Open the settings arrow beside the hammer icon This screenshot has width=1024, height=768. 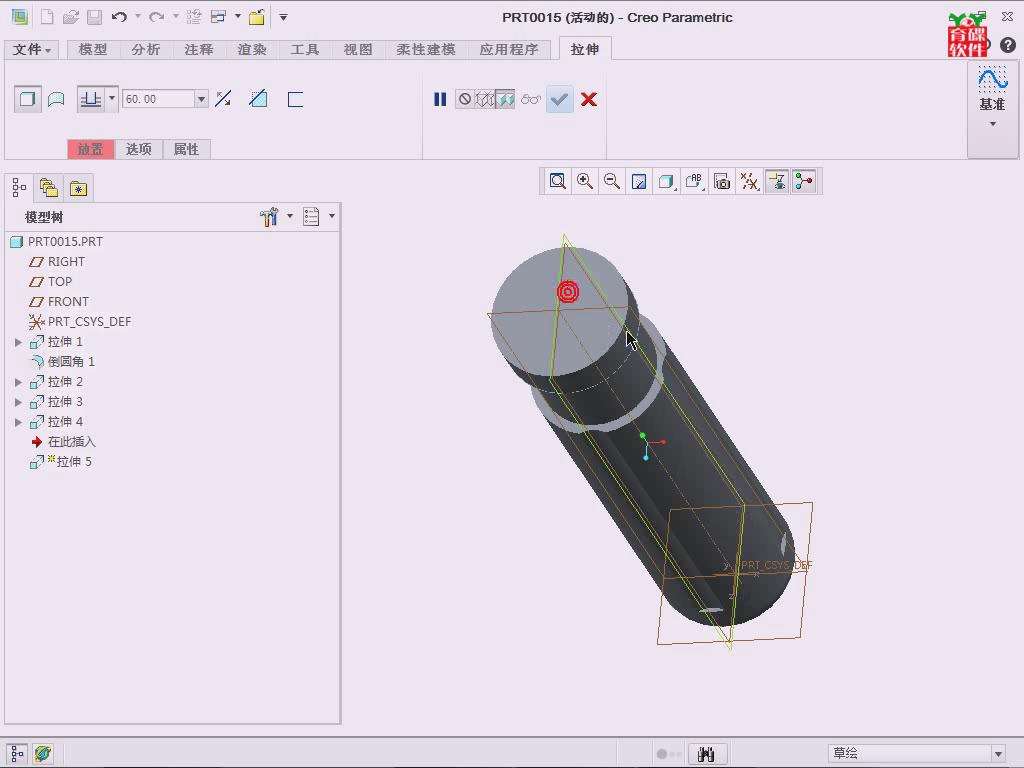tap(290, 216)
